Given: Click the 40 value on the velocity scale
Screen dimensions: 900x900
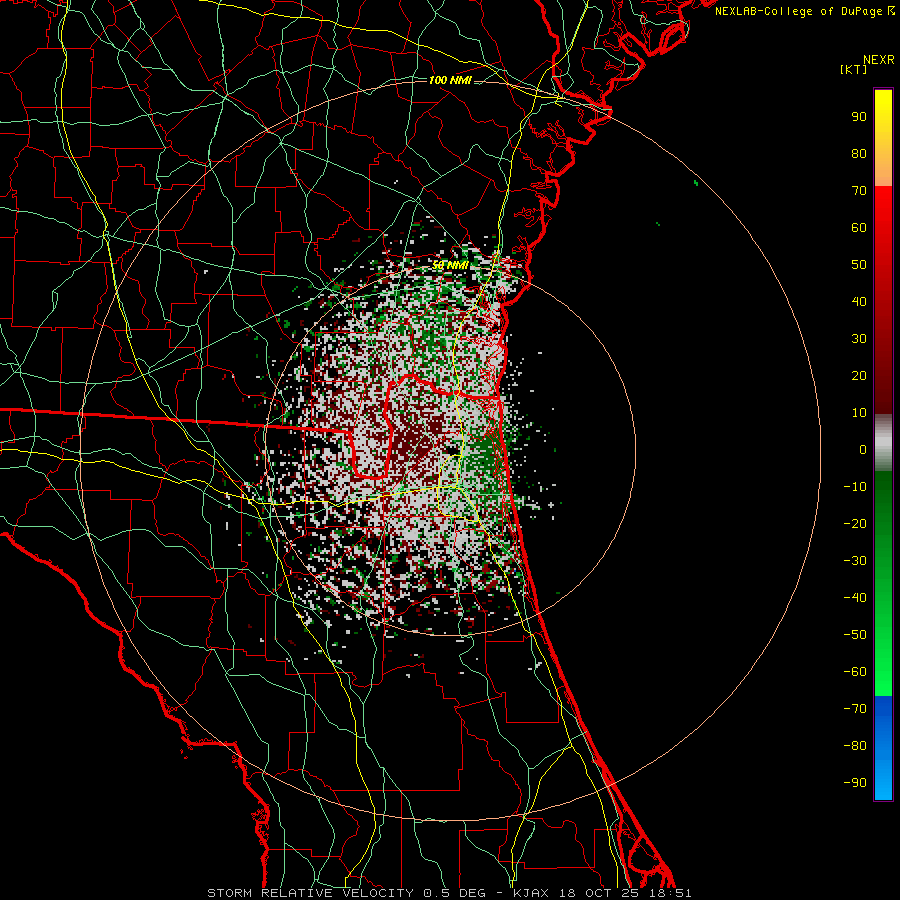Looking at the screenshot, I should point(859,301).
